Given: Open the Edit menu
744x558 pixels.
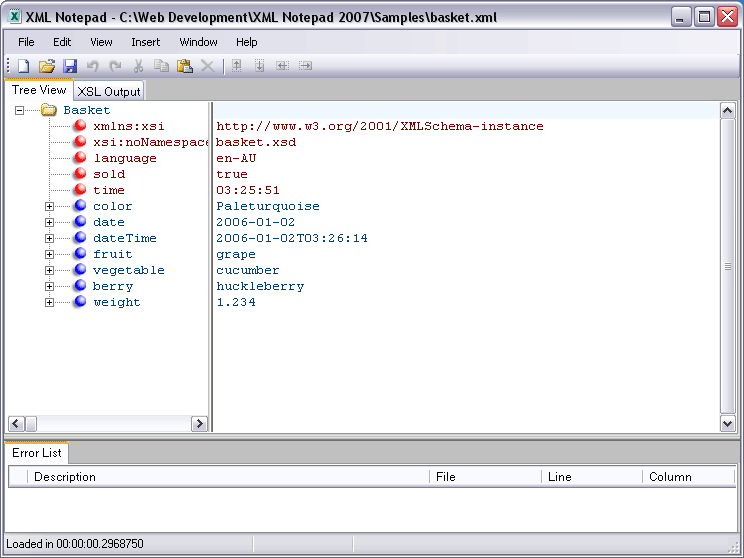Looking at the screenshot, I should pos(62,42).
